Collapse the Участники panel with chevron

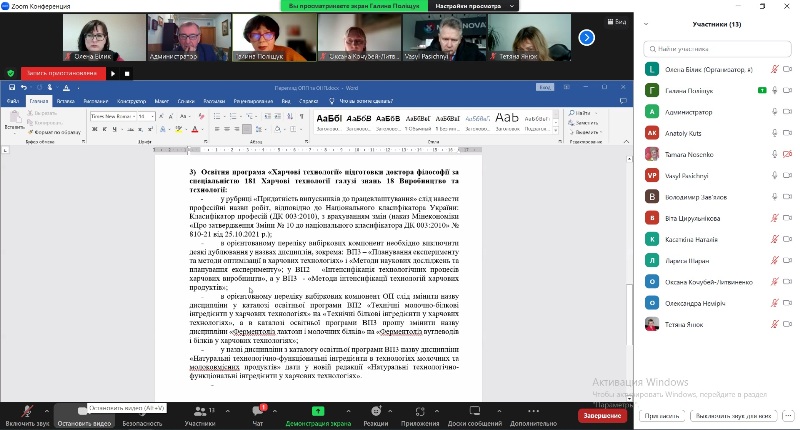645,23
